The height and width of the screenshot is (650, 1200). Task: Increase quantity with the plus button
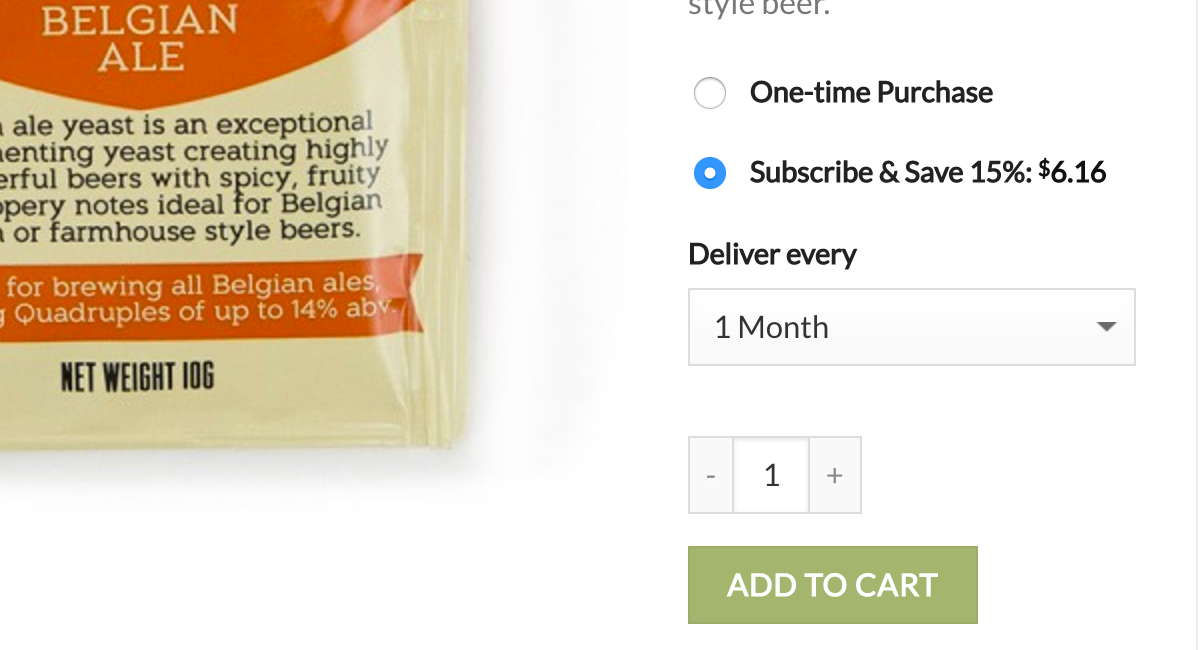(x=835, y=475)
